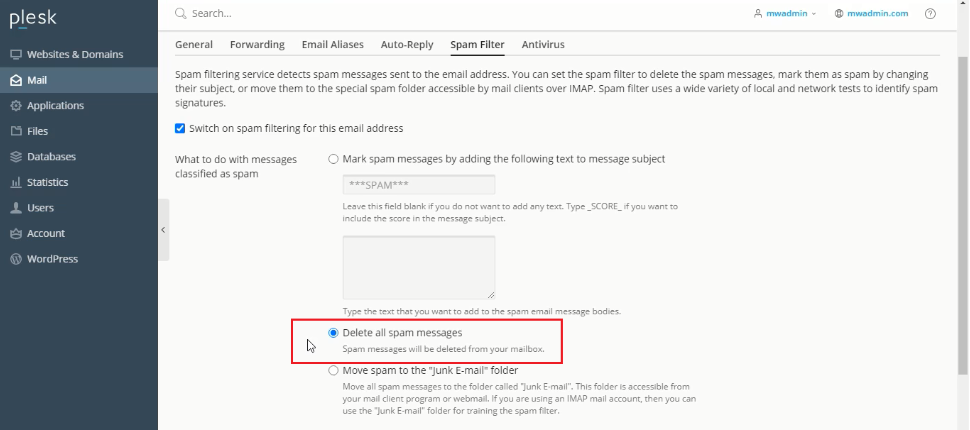970x430 pixels.
Task: Open Applications section in sidebar
Action: pyautogui.click(x=79, y=106)
